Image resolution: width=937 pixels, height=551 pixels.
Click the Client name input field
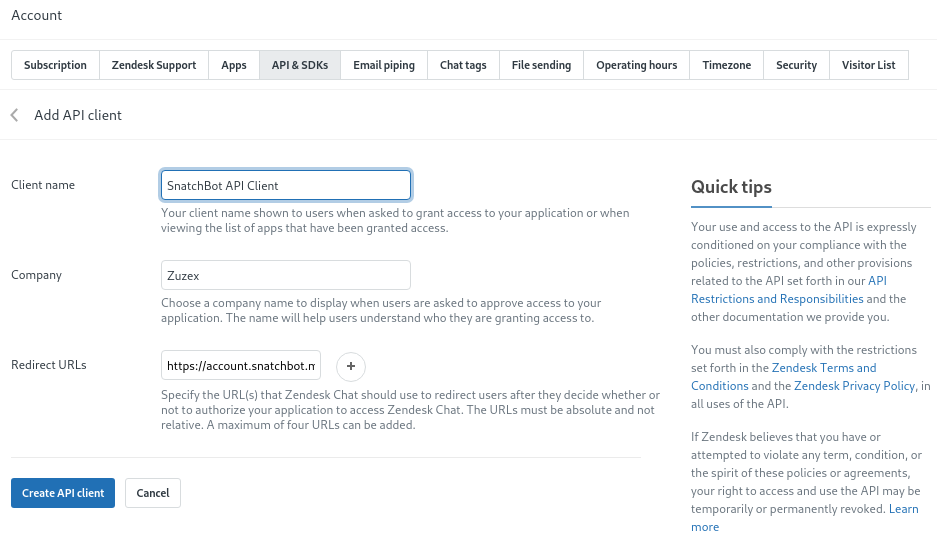click(x=286, y=185)
